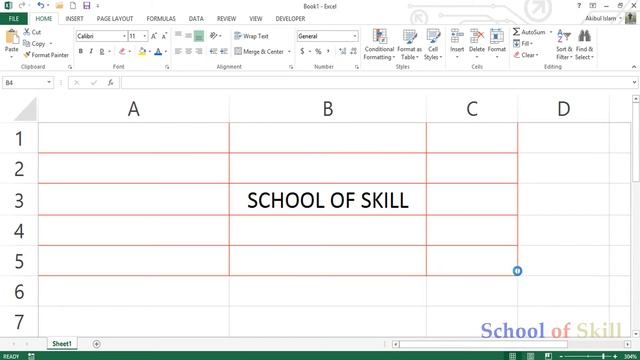Align text to bottom
The height and width of the screenshot is (360, 640).
199,36
